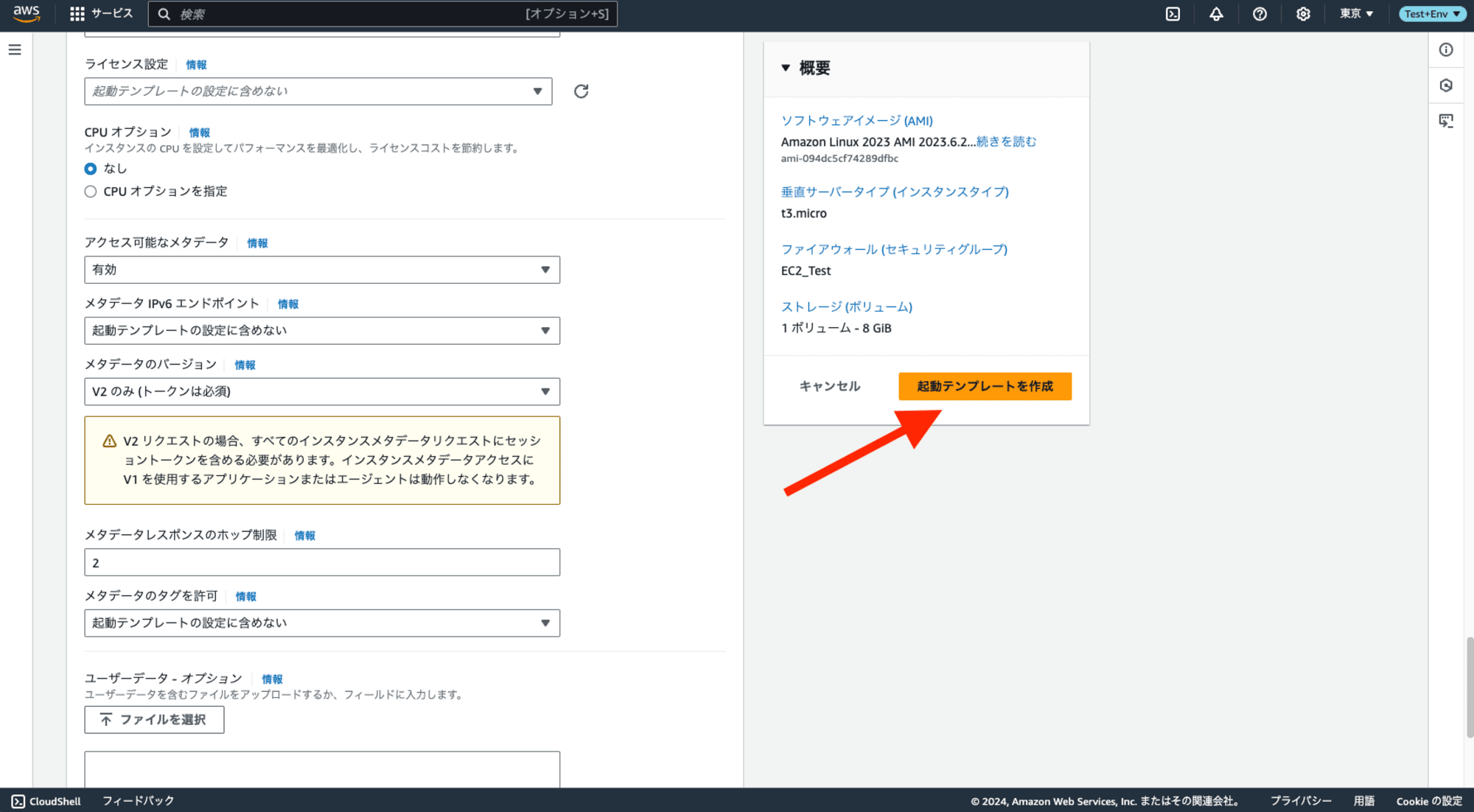Image resolution: width=1474 pixels, height=812 pixels.
Task: Open the メタデータのタグを許可 dropdown
Action: point(322,623)
